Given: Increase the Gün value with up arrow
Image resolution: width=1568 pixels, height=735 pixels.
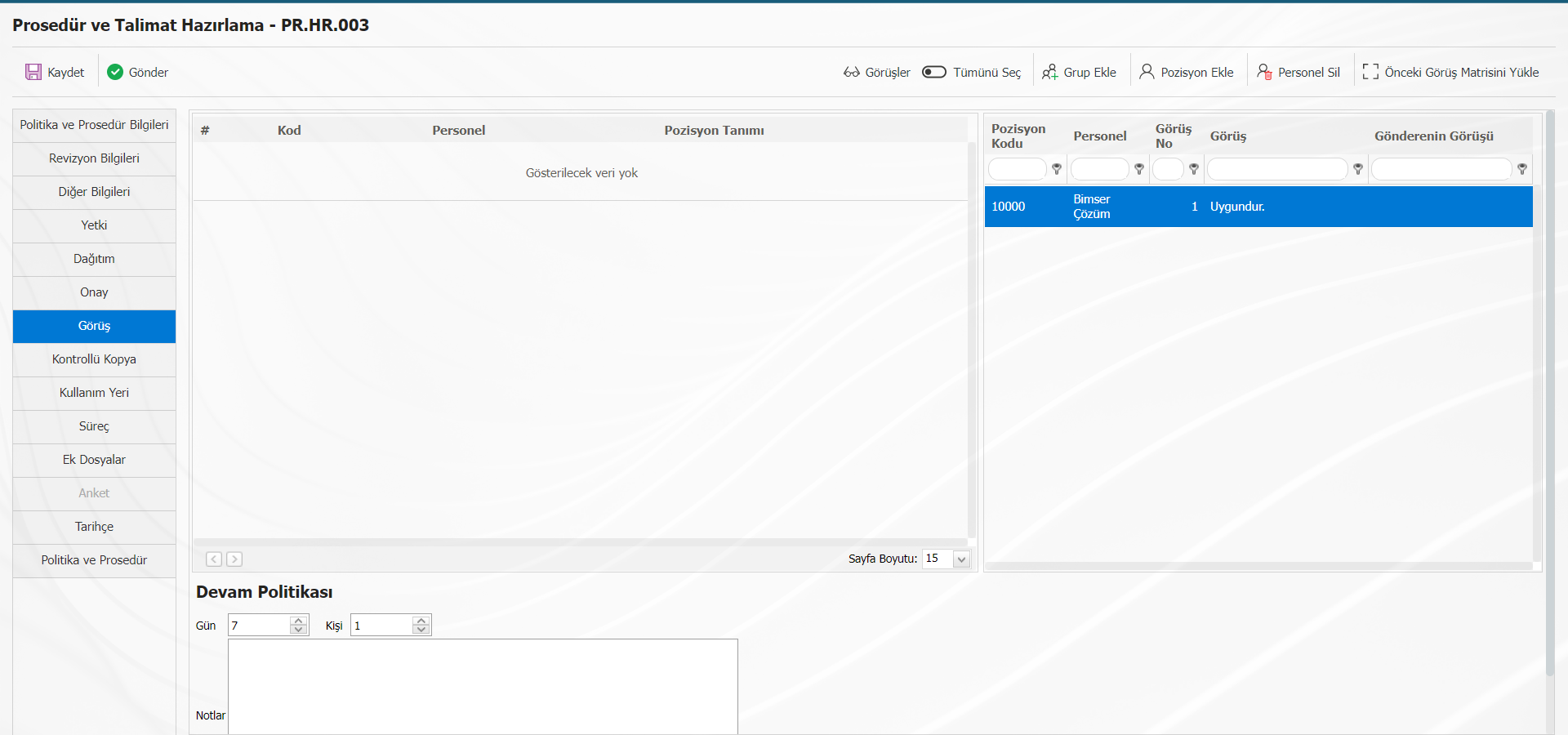Looking at the screenshot, I should (299, 621).
